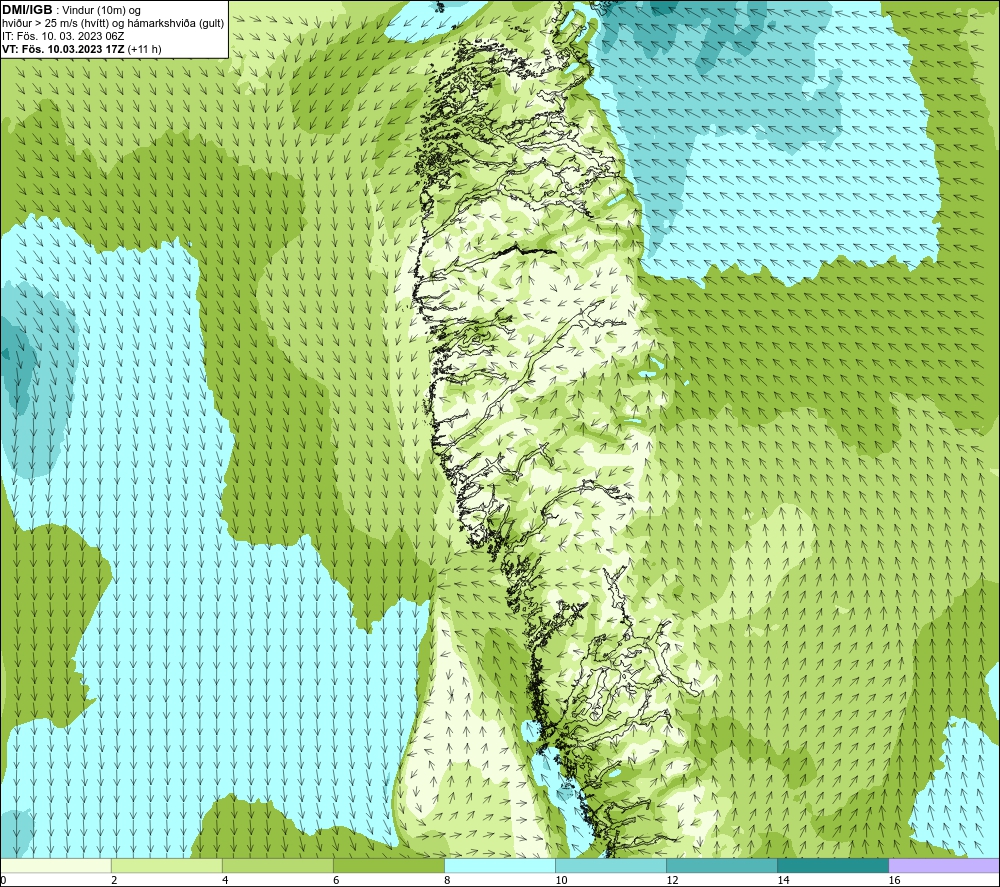1000x887 pixels.
Task: Click the legend scale label "10"
Action: (x=561, y=881)
